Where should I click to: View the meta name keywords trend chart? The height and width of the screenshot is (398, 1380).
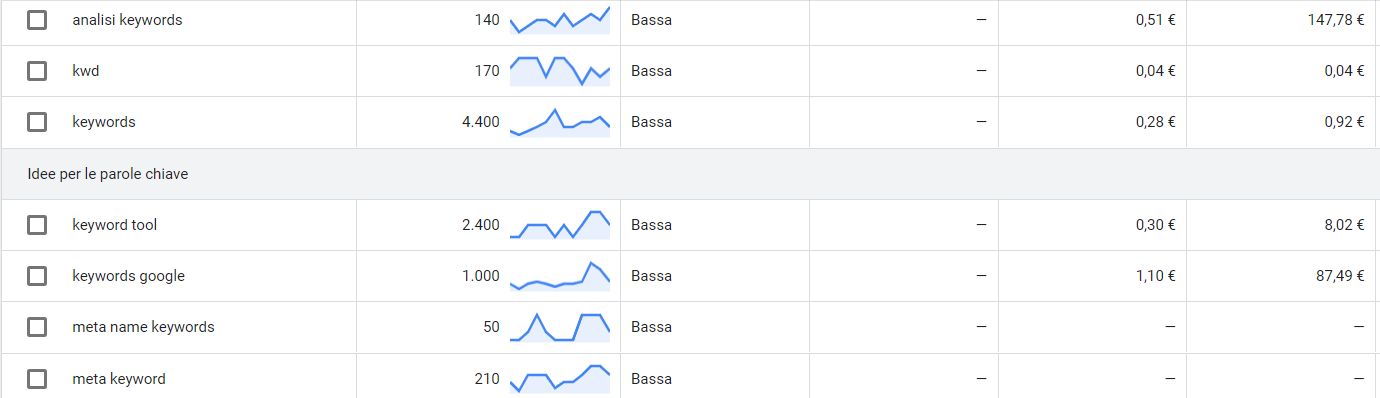pyautogui.click(x=560, y=327)
